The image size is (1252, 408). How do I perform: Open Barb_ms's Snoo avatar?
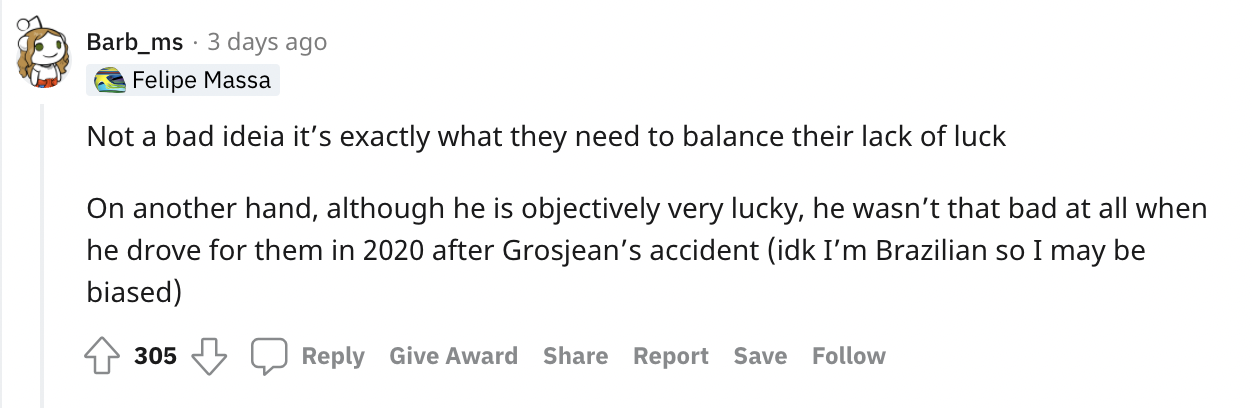click(x=41, y=60)
